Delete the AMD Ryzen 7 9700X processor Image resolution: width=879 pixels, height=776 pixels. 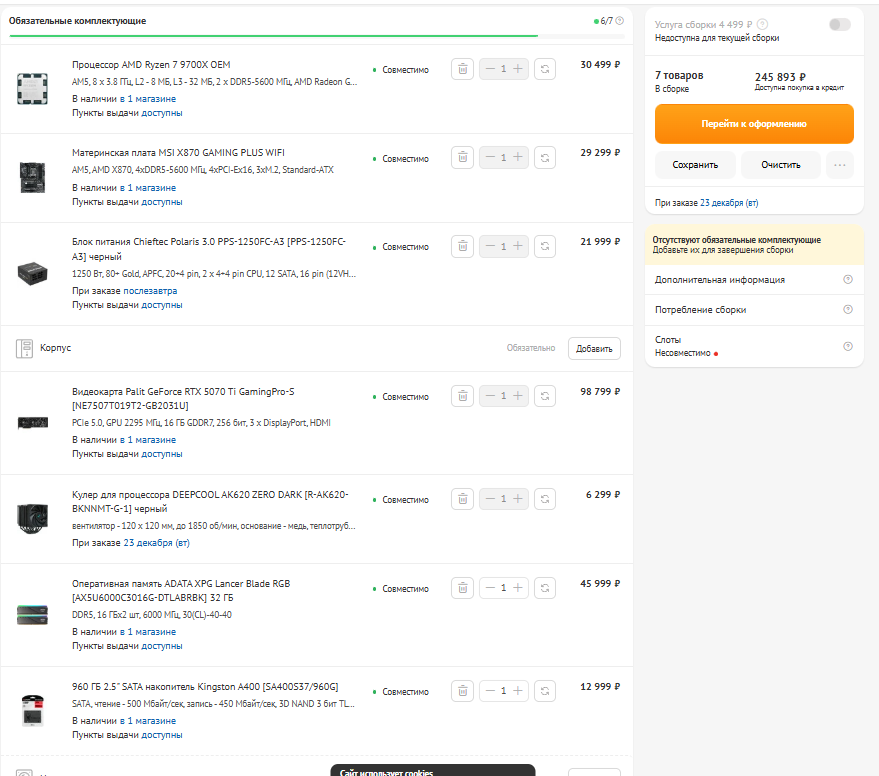pyautogui.click(x=462, y=69)
